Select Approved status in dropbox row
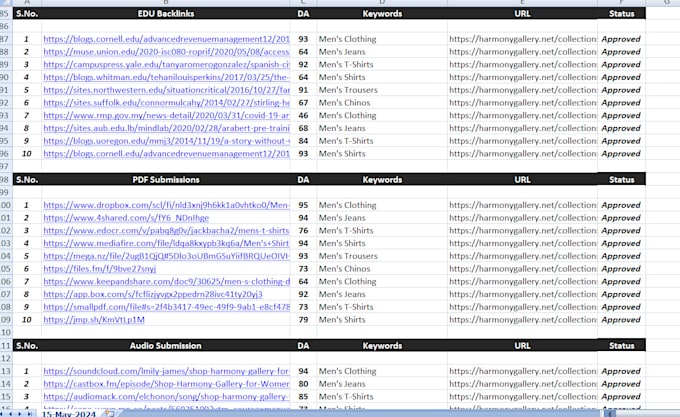This screenshot has height=417, width=680. pos(621,205)
